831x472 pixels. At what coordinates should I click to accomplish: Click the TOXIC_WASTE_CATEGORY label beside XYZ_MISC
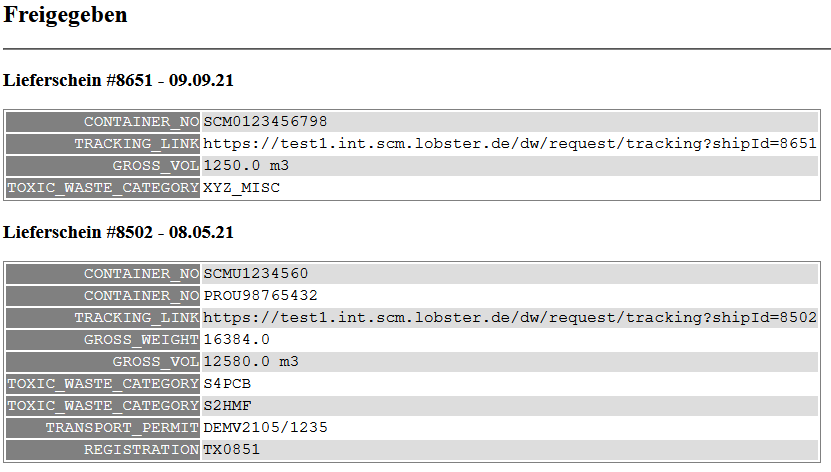click(x=103, y=188)
